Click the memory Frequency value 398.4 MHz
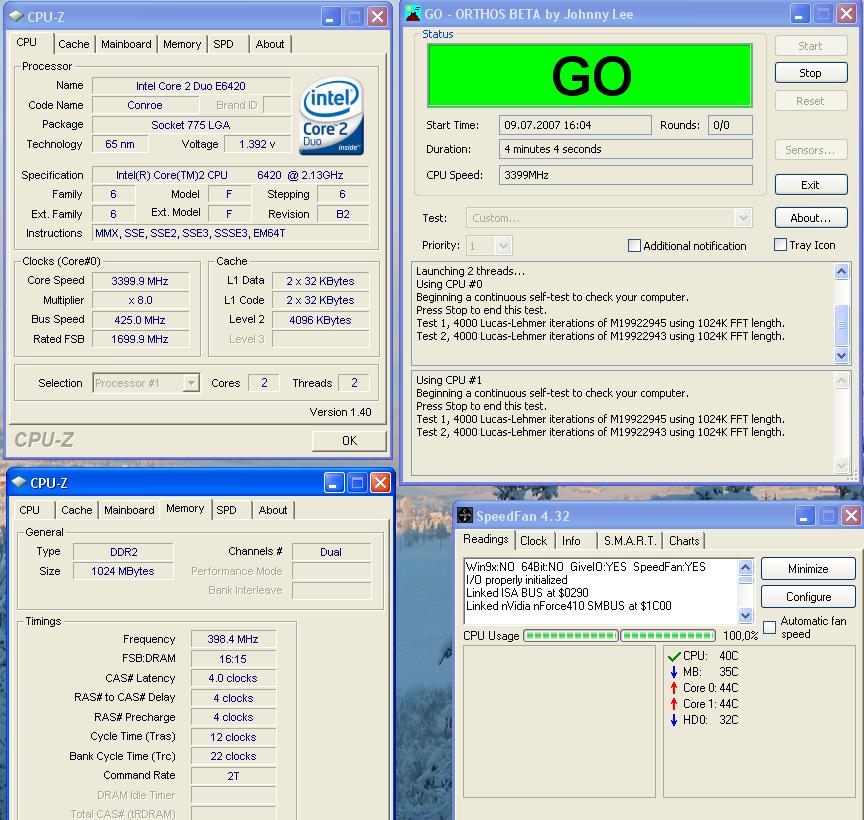 [x=233, y=639]
